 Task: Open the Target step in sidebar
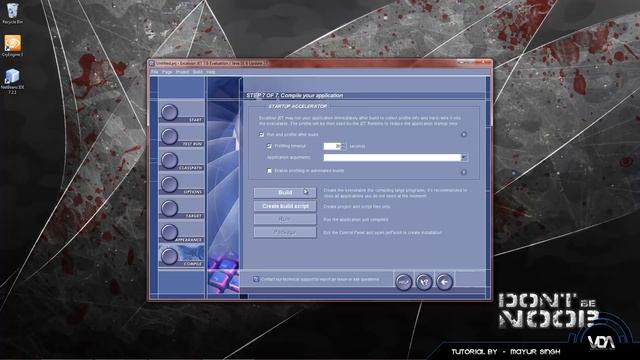[x=181, y=209]
